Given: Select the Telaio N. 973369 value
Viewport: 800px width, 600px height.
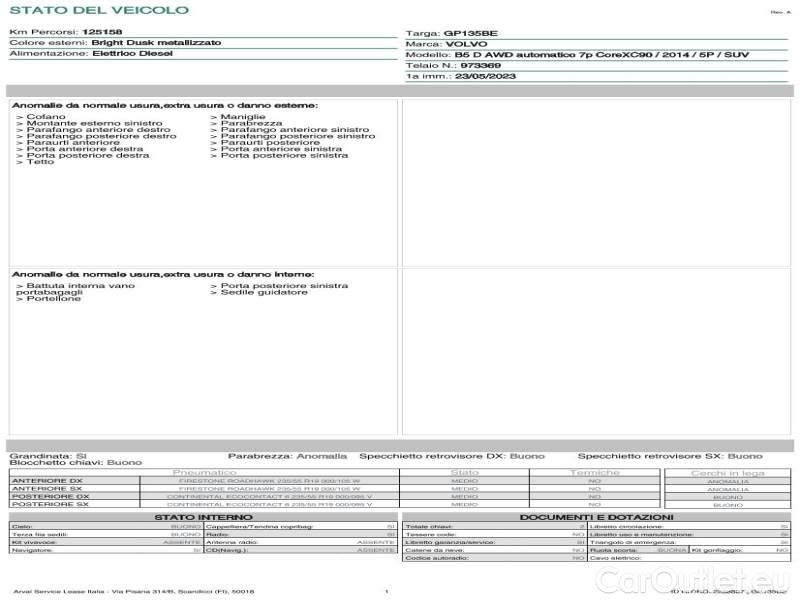Looking at the screenshot, I should point(480,65).
